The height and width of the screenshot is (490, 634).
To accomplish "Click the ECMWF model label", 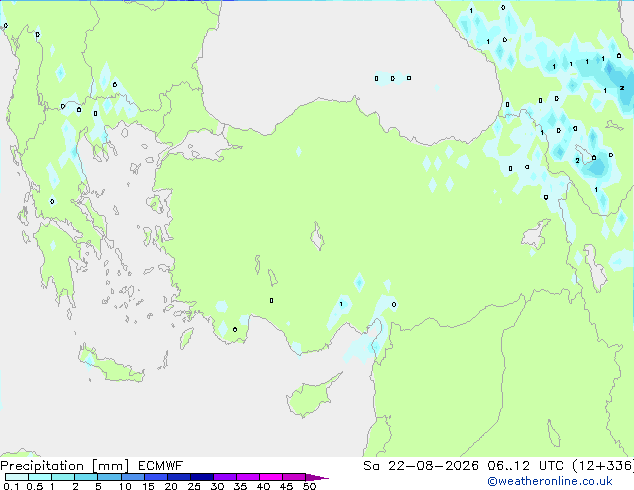I will [x=161, y=466].
